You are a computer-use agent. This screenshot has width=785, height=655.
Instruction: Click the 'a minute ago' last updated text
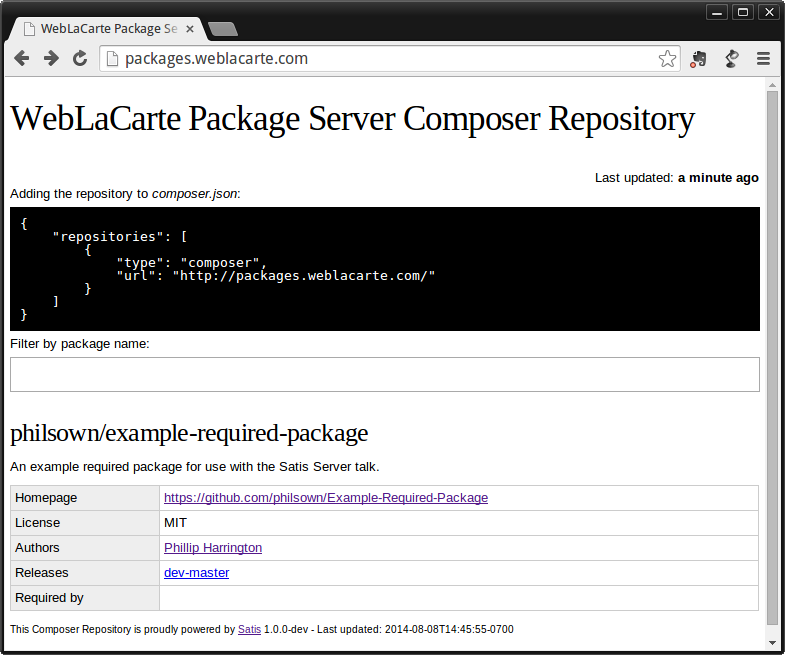(x=718, y=178)
